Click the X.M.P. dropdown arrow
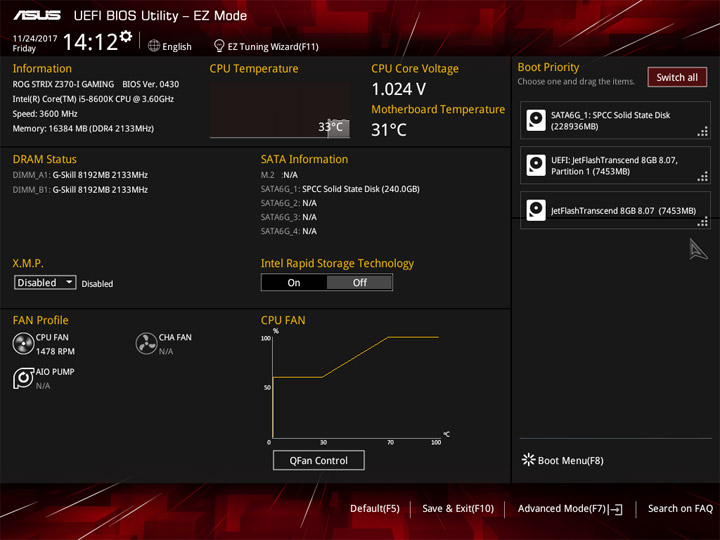 [69, 281]
